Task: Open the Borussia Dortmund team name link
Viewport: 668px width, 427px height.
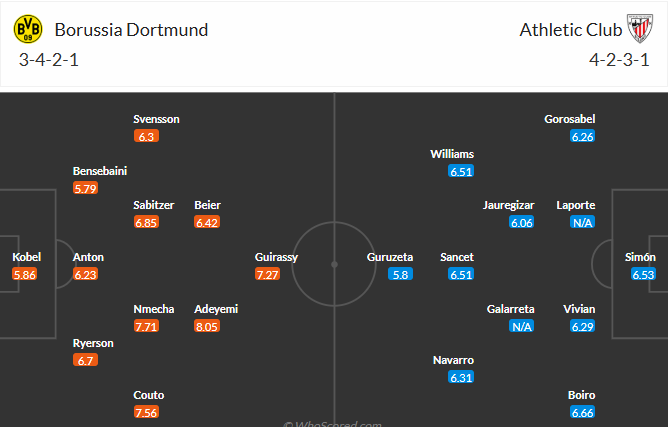Action: [x=131, y=29]
